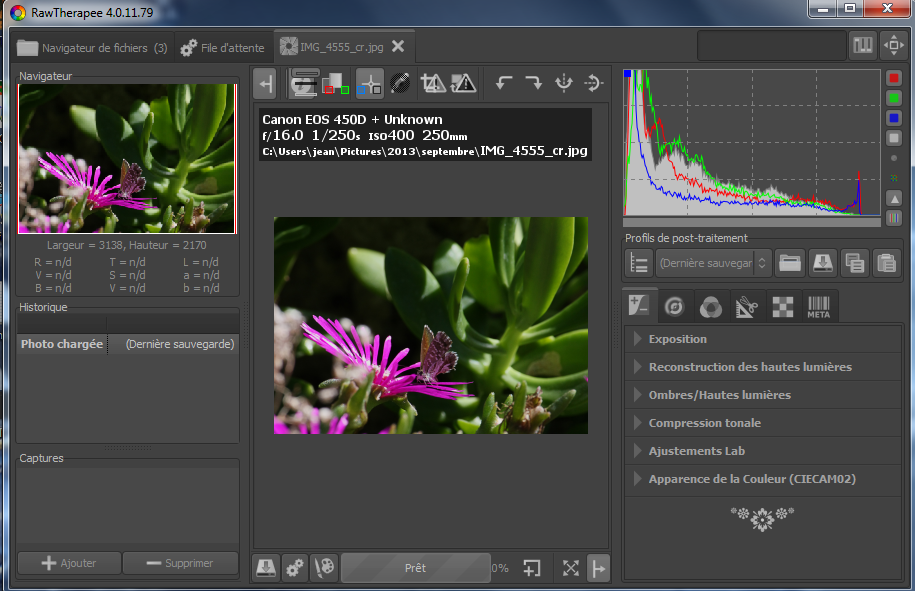The width and height of the screenshot is (915, 591).
Task: Toggle the profile fill mode icon
Action: 639,263
